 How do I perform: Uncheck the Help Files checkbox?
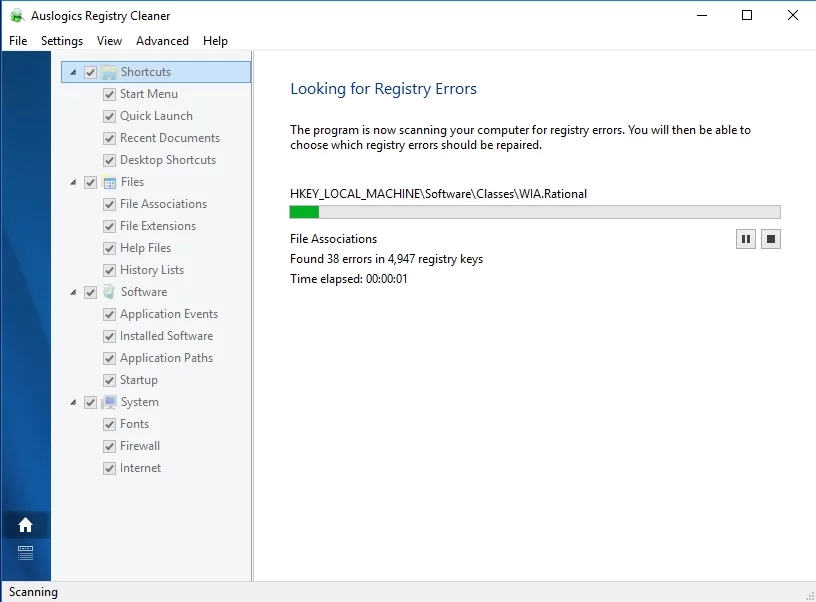click(x=109, y=248)
